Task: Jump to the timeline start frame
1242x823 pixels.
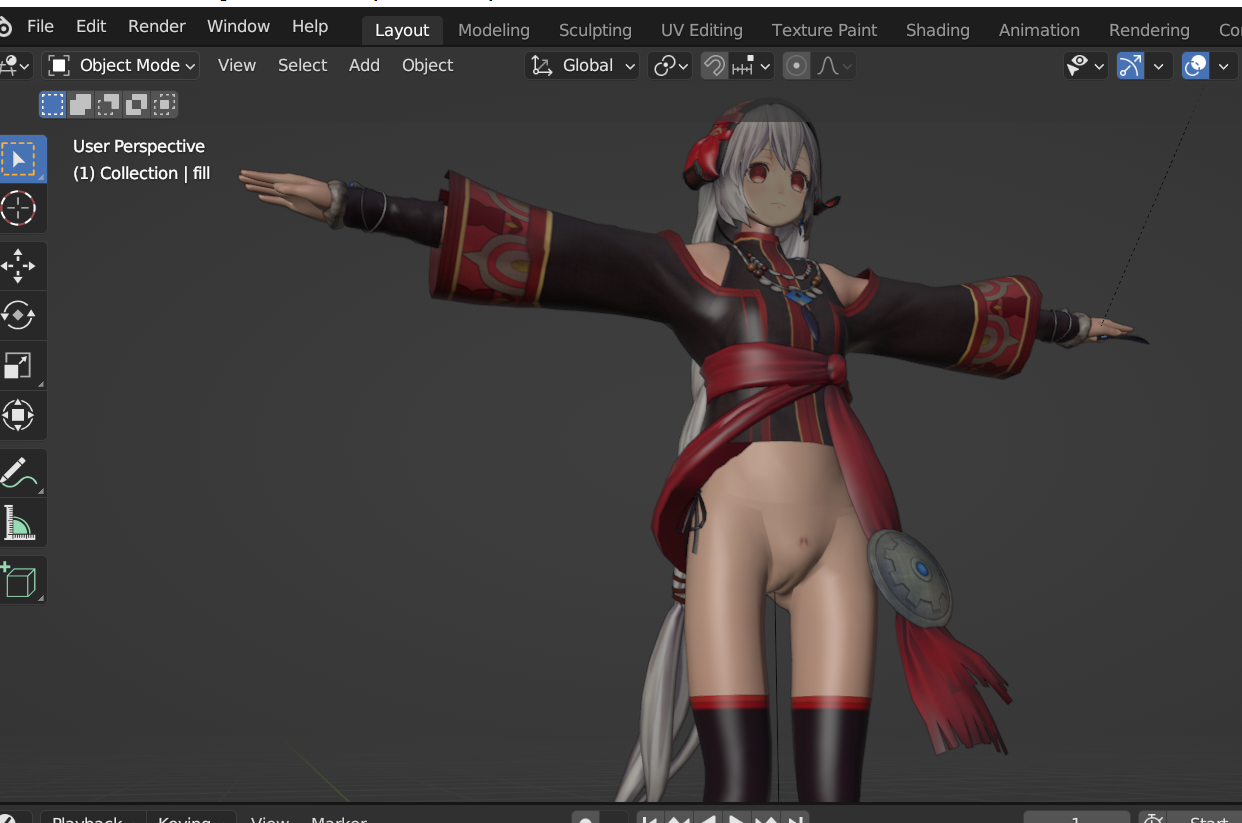Action: pos(650,819)
